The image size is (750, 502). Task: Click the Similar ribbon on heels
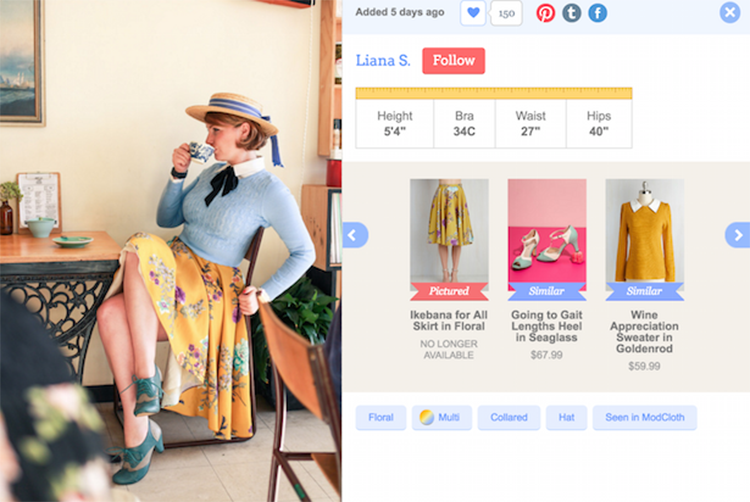click(x=547, y=291)
